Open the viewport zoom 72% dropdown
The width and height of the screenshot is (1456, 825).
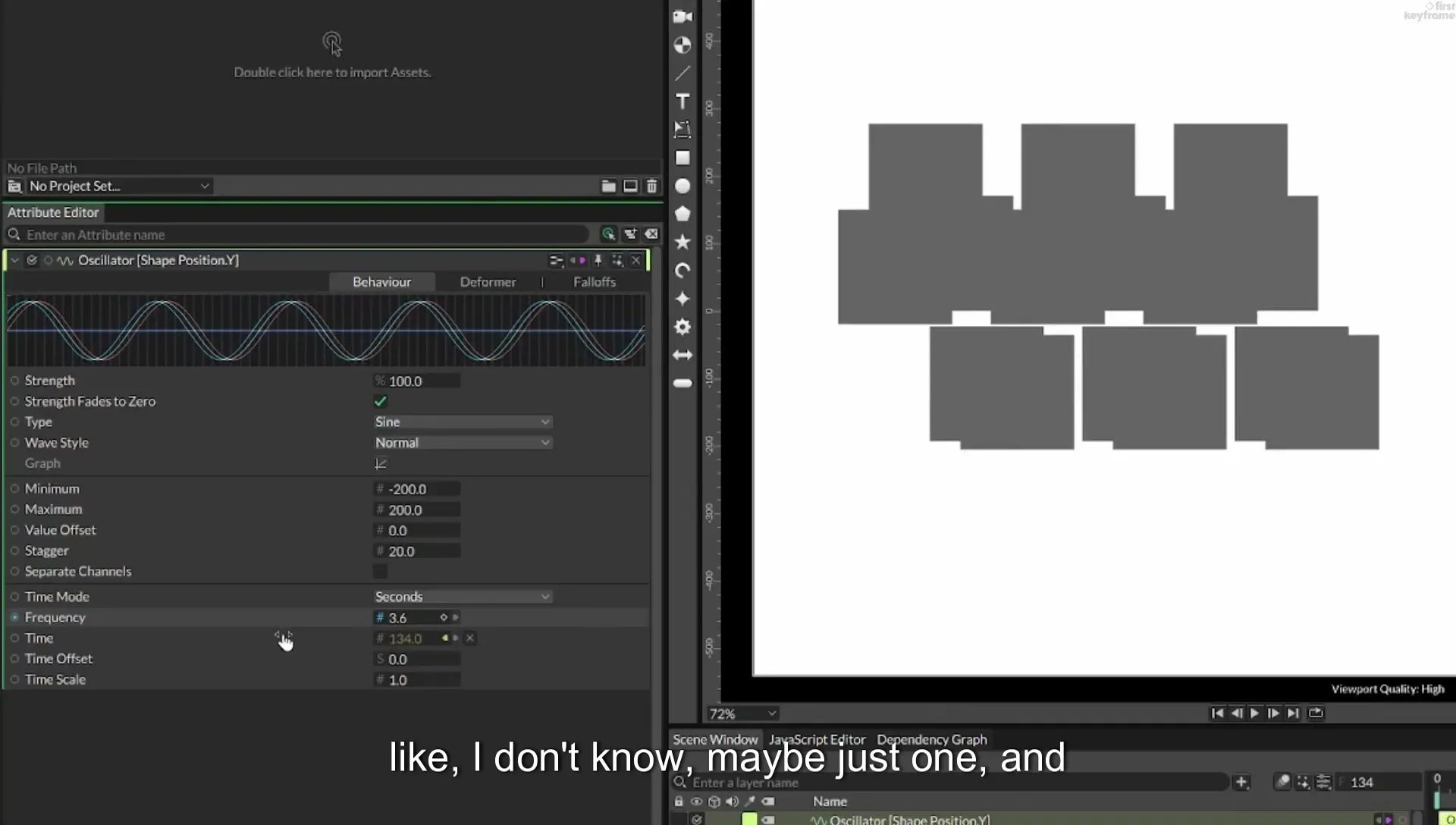(742, 714)
